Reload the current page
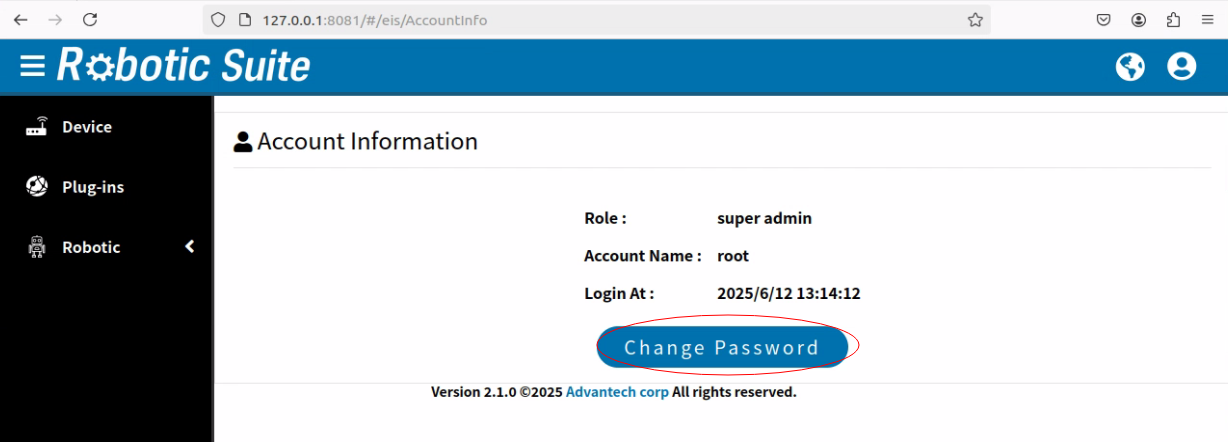Screen dimensions: 1228x442 pyautogui.click(x=90, y=20)
